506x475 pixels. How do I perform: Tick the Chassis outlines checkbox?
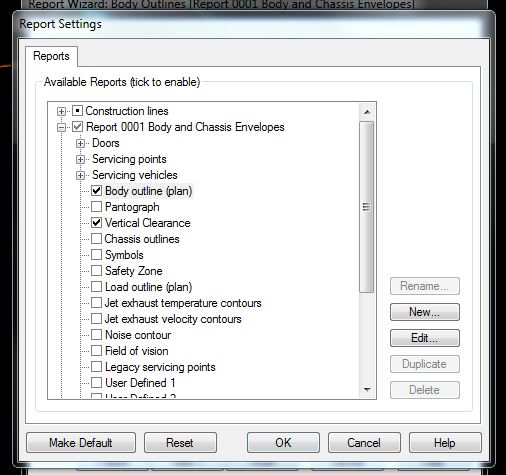pyautogui.click(x=96, y=239)
